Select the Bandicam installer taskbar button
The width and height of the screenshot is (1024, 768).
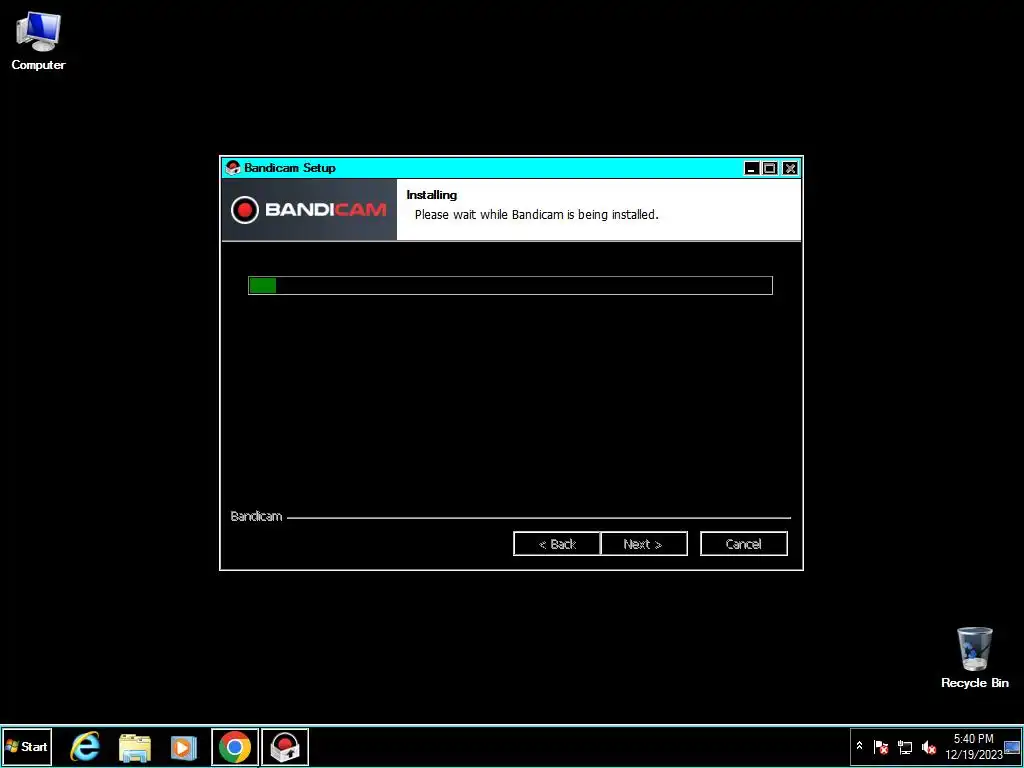pos(285,746)
